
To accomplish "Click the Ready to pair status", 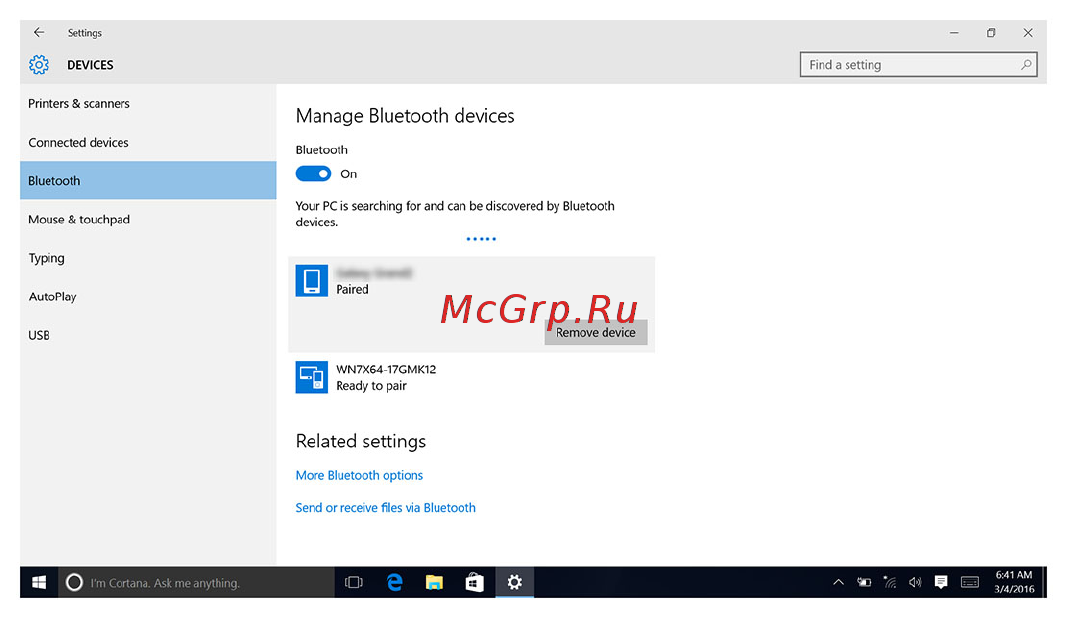I will (x=371, y=385).
